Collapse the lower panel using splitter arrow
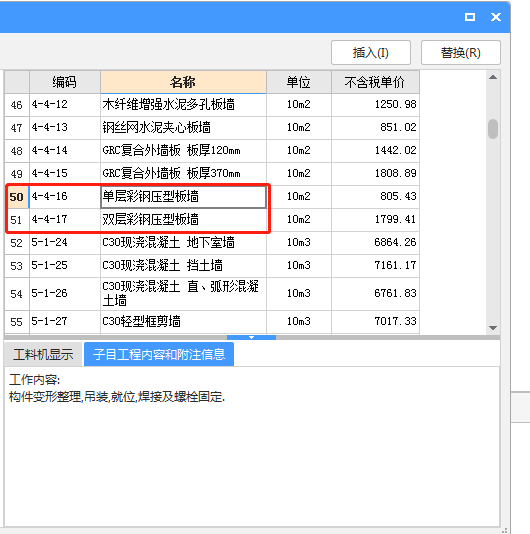The image size is (530, 534). point(251,337)
